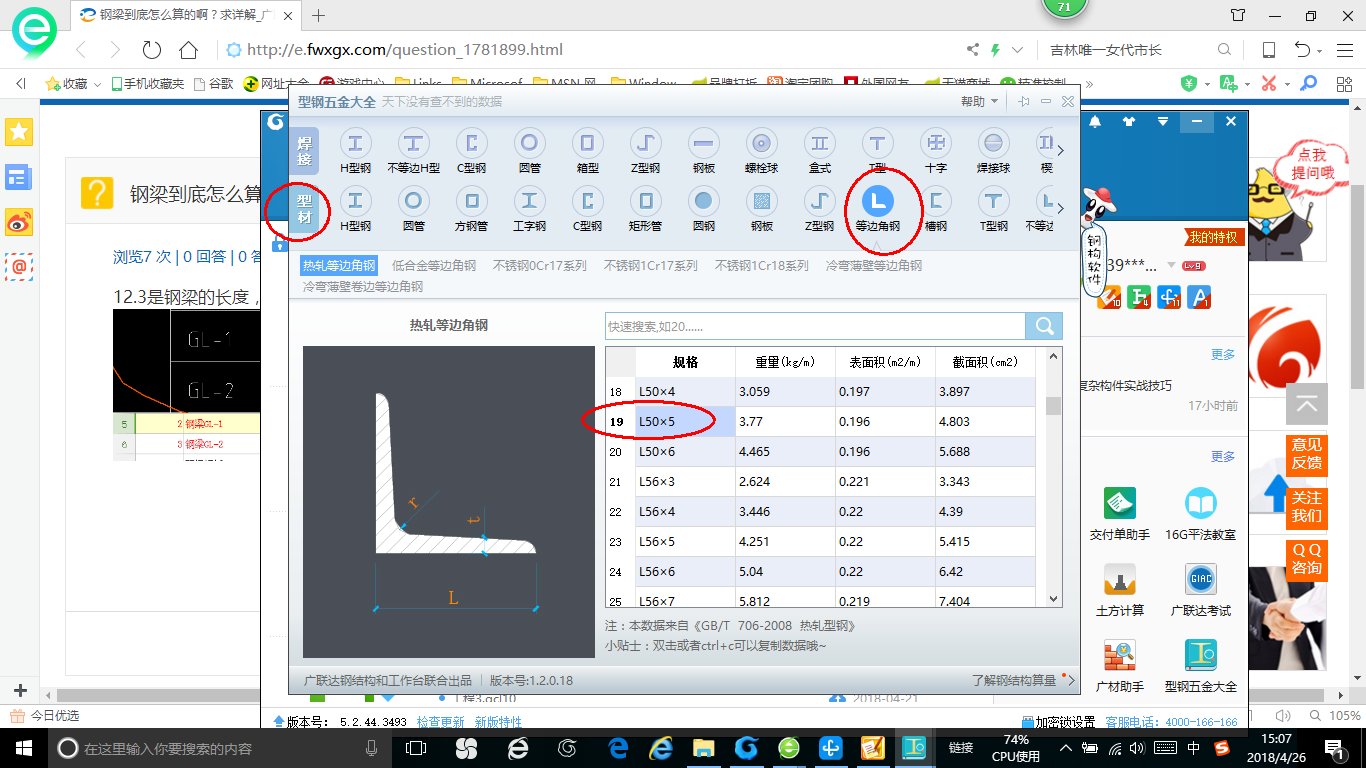This screenshot has width=1366, height=768.
Task: Select the 盒式 section icon
Action: coord(819,143)
